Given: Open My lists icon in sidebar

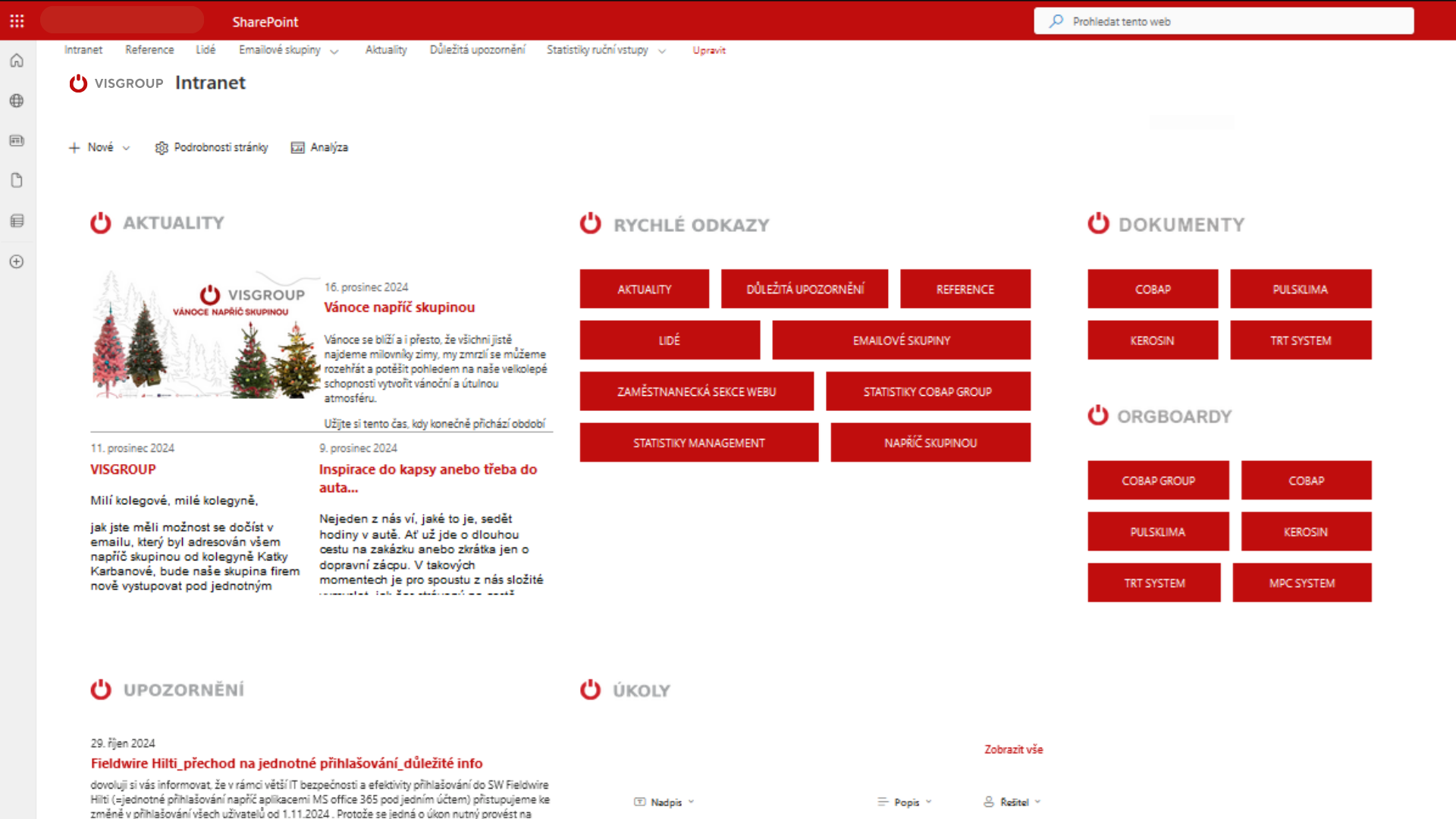Looking at the screenshot, I should coord(17,221).
